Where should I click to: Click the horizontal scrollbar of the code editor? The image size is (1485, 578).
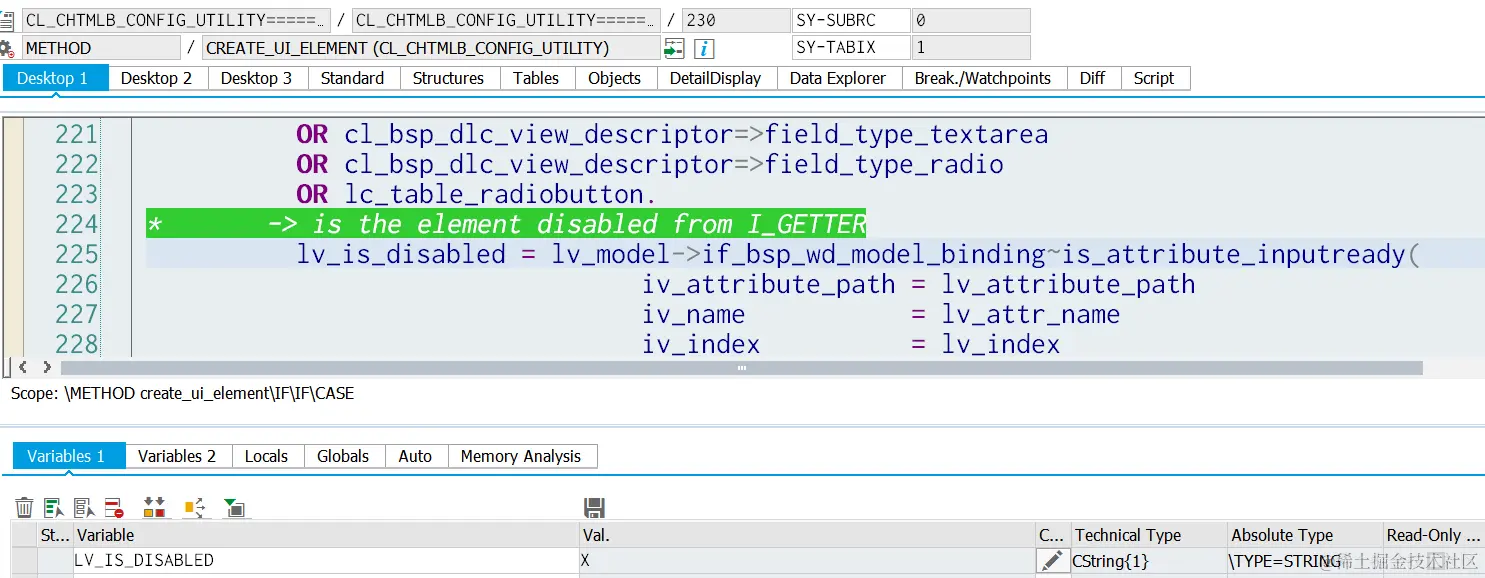pyautogui.click(x=741, y=368)
